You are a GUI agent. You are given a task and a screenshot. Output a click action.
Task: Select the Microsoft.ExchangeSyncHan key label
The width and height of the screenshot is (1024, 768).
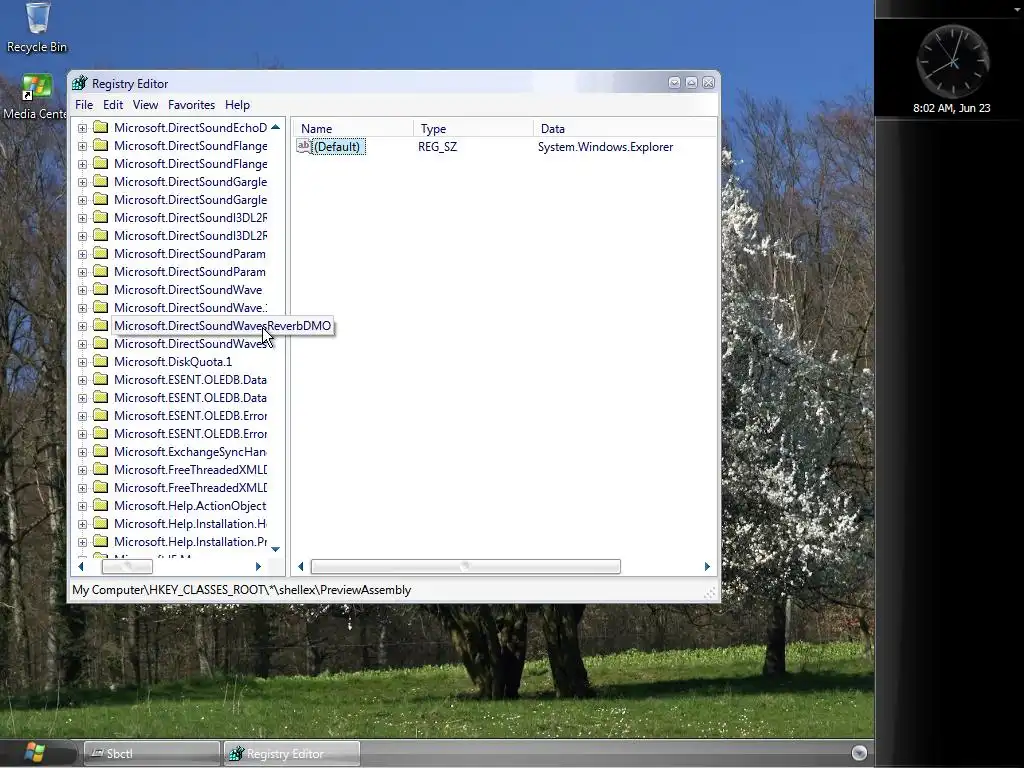190,451
